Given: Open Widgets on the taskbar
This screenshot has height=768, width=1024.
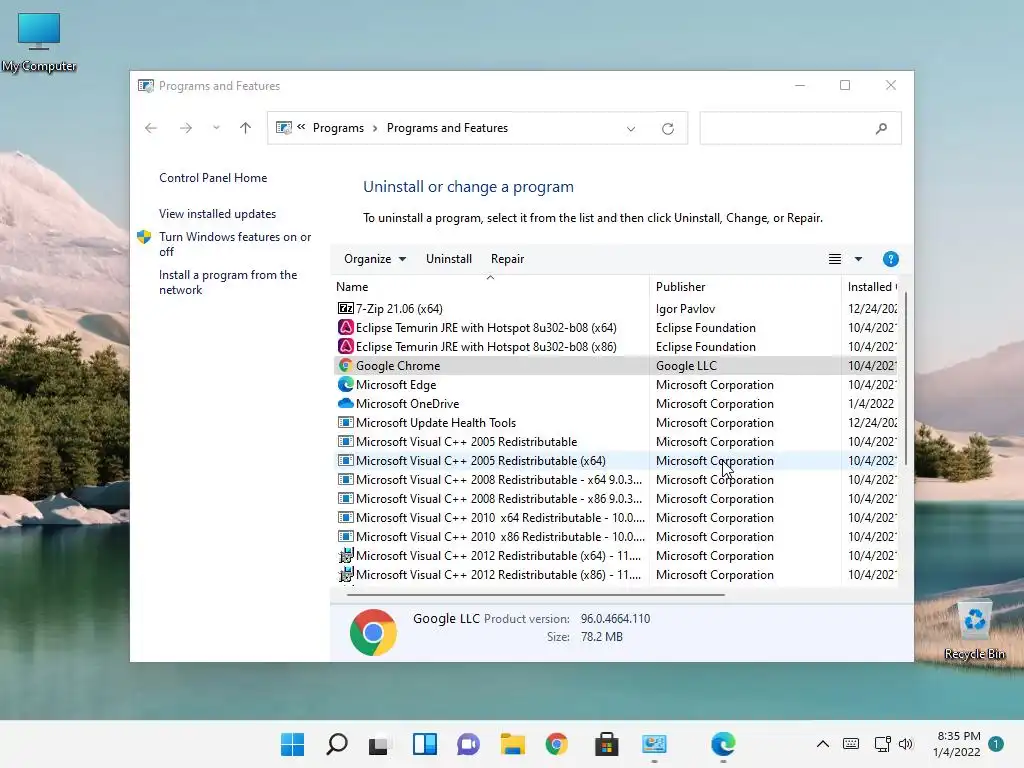Looking at the screenshot, I should 424,744.
